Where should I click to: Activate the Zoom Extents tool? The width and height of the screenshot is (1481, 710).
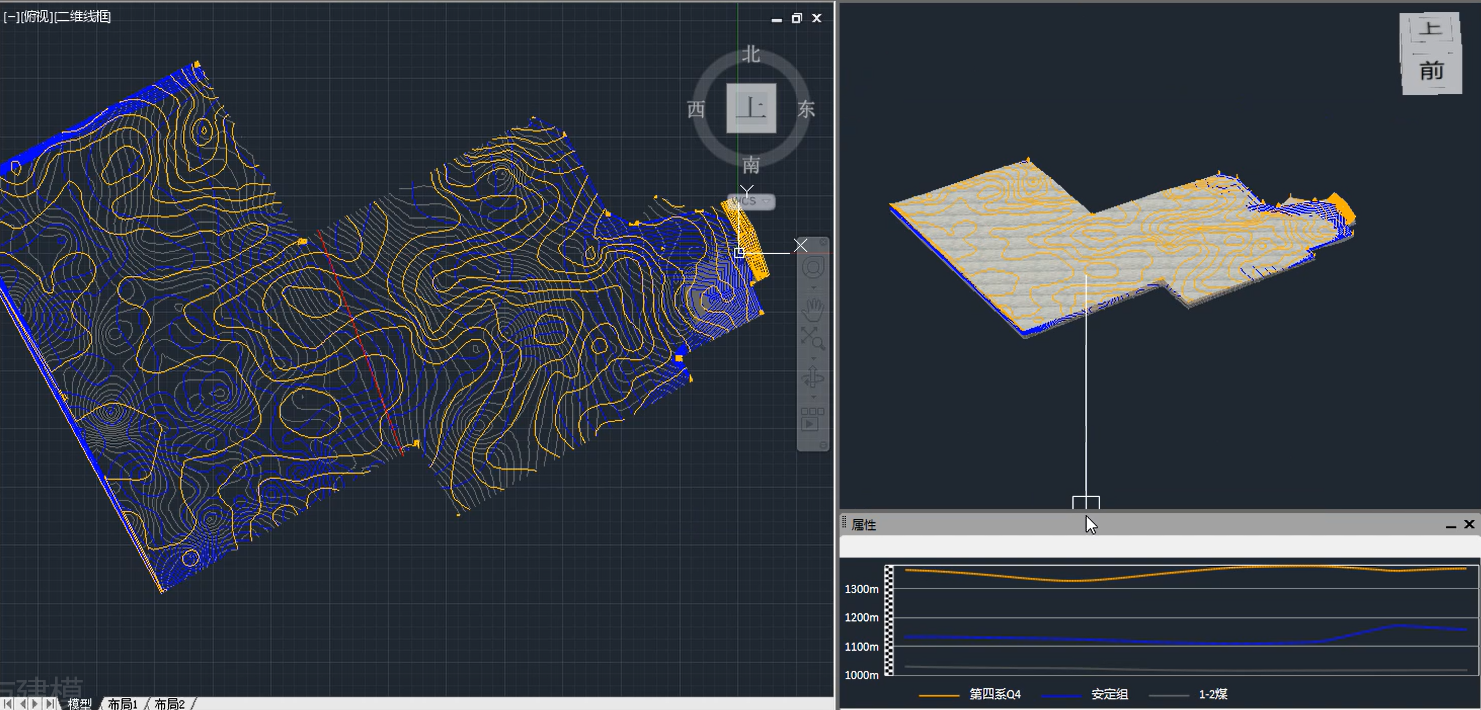pyautogui.click(x=813, y=337)
